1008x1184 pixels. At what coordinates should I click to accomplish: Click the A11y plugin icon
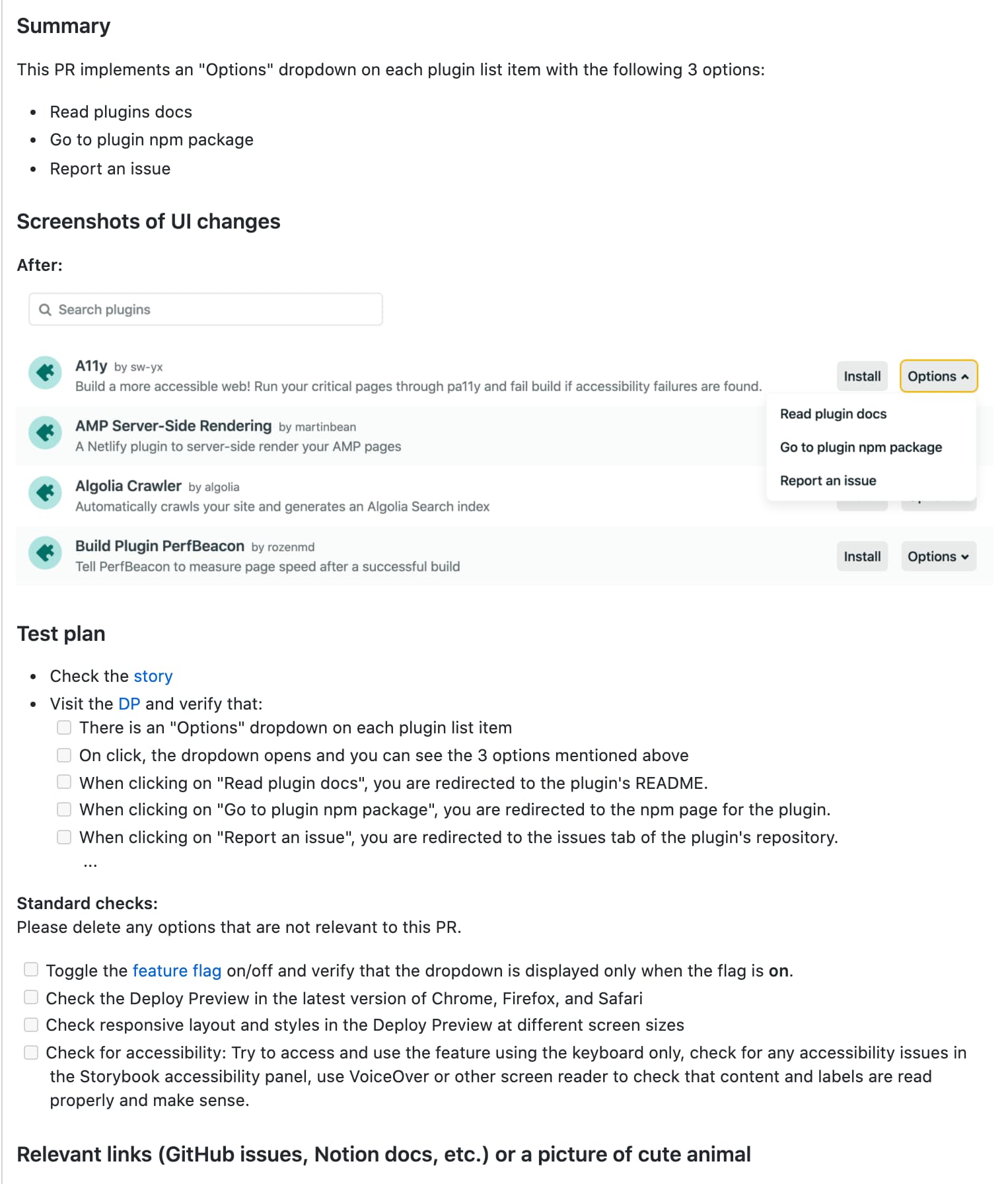pos(45,373)
